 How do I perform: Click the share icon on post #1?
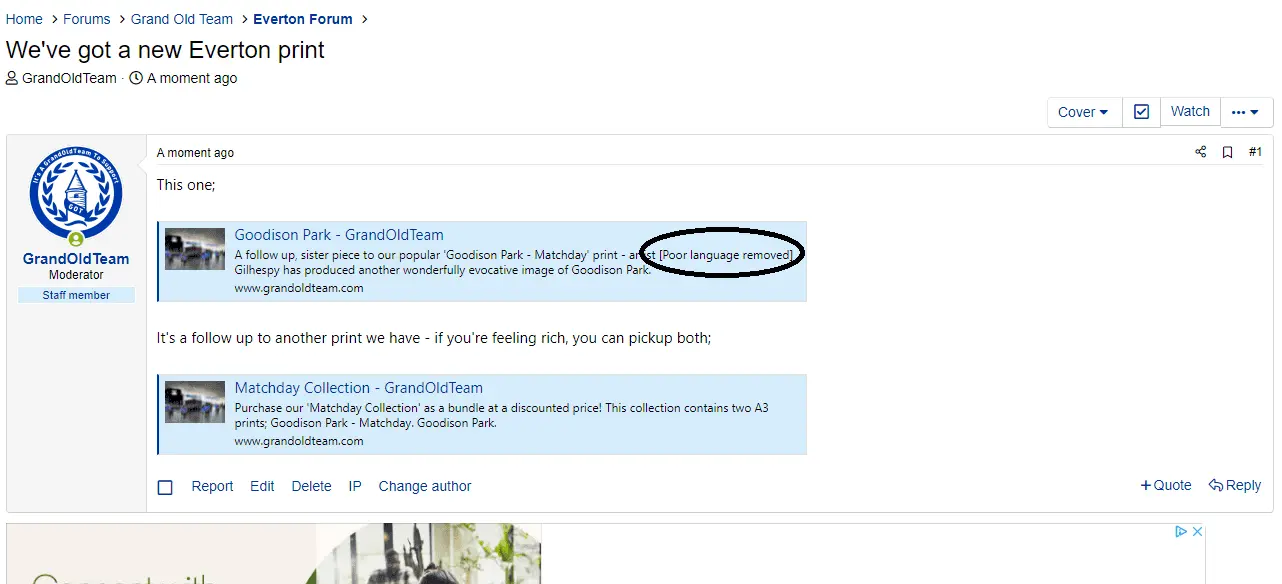point(1200,153)
